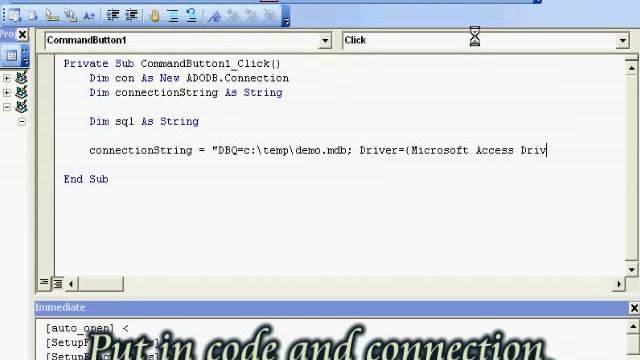Select the third VBA project icon
Image resolution: width=640 pixels, height=360 pixels.
(x=21, y=107)
